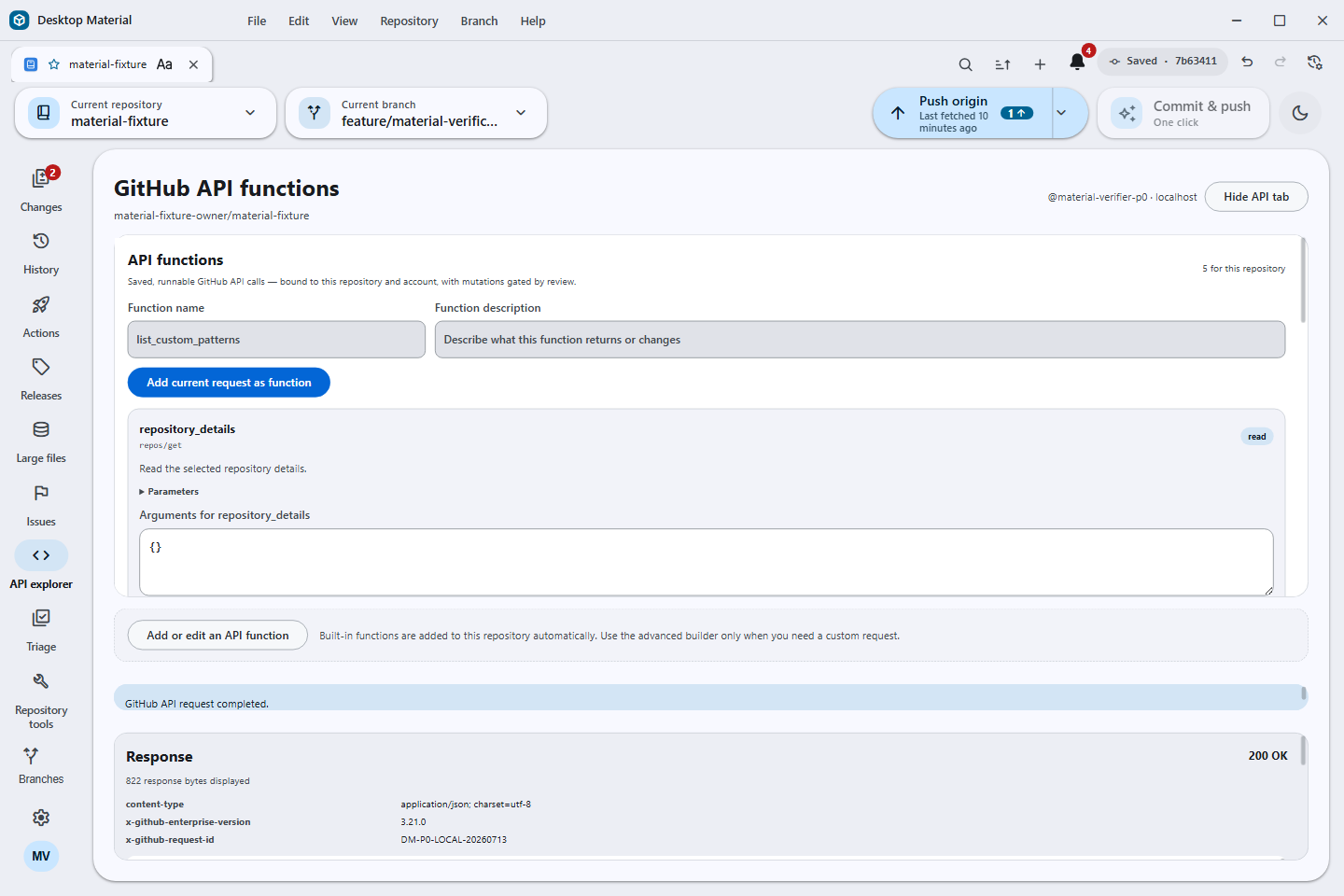Click the Function description input field
This screenshot has height=896, width=1344.
pyautogui.click(x=860, y=340)
